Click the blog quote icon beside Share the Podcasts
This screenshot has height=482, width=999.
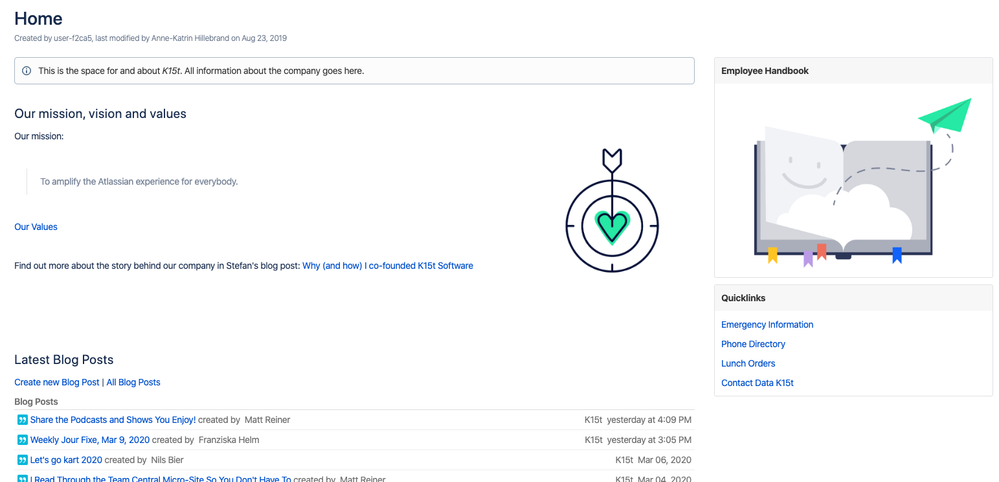22,420
